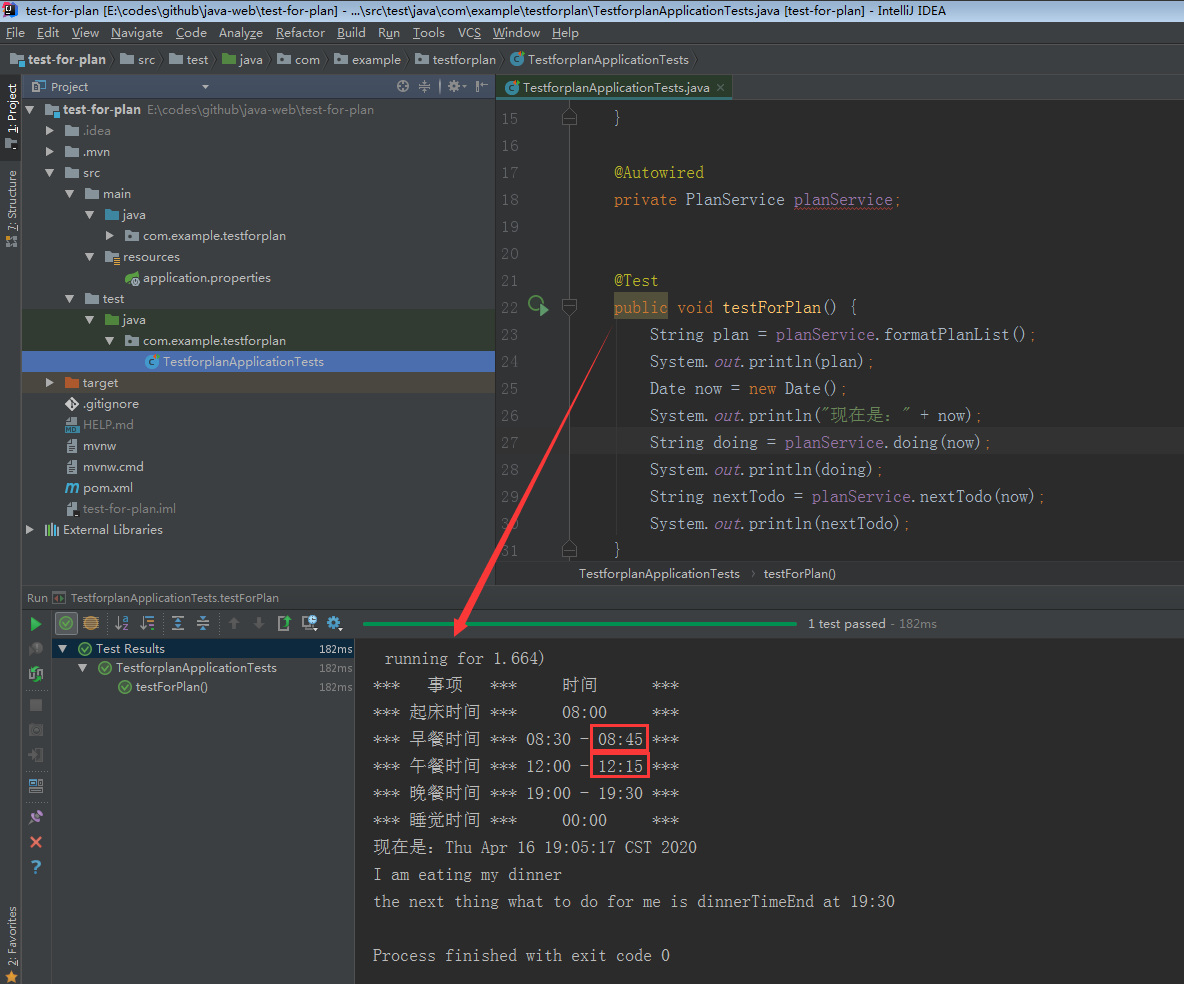Open the 1: Project side tool tab
The height and width of the screenshot is (984, 1184).
[11, 115]
